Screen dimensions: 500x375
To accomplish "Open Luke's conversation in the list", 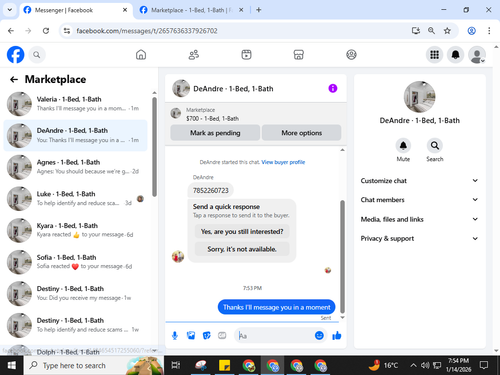I will pos(75,198).
